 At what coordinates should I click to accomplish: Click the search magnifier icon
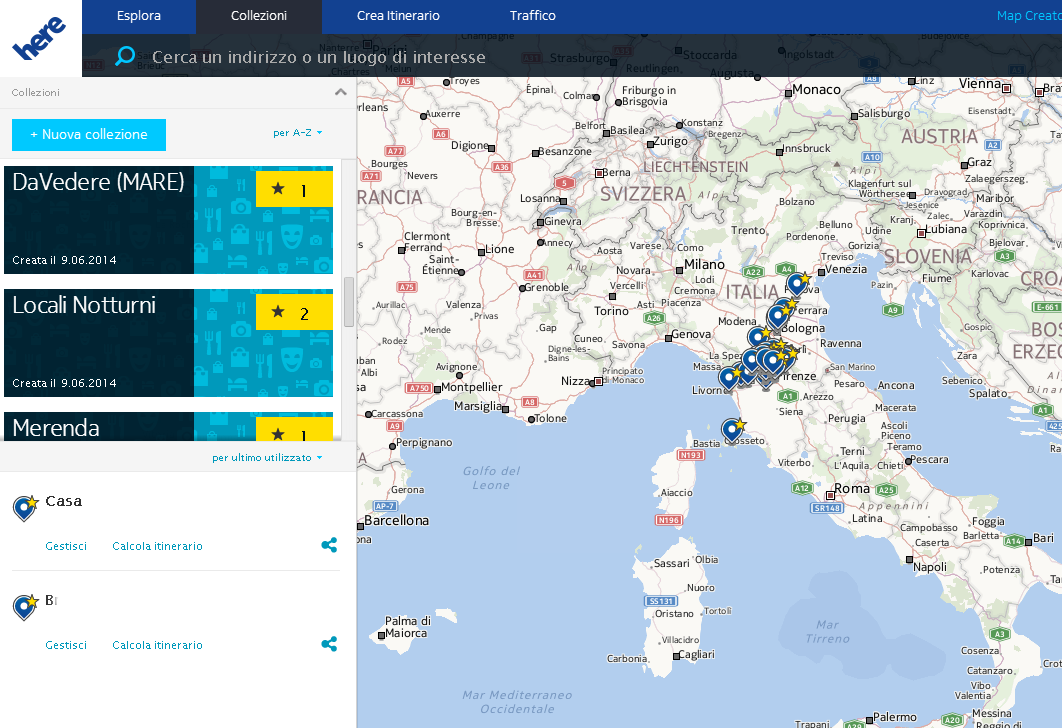[125, 56]
